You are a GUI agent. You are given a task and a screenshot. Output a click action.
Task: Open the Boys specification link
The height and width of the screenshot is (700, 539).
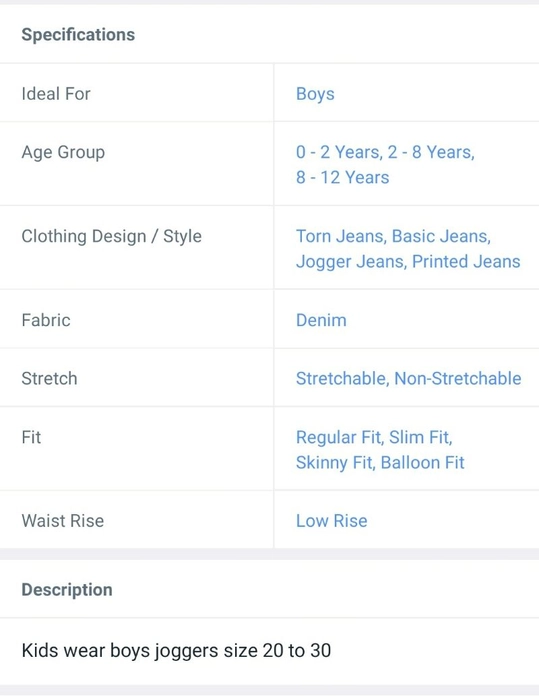coord(315,94)
